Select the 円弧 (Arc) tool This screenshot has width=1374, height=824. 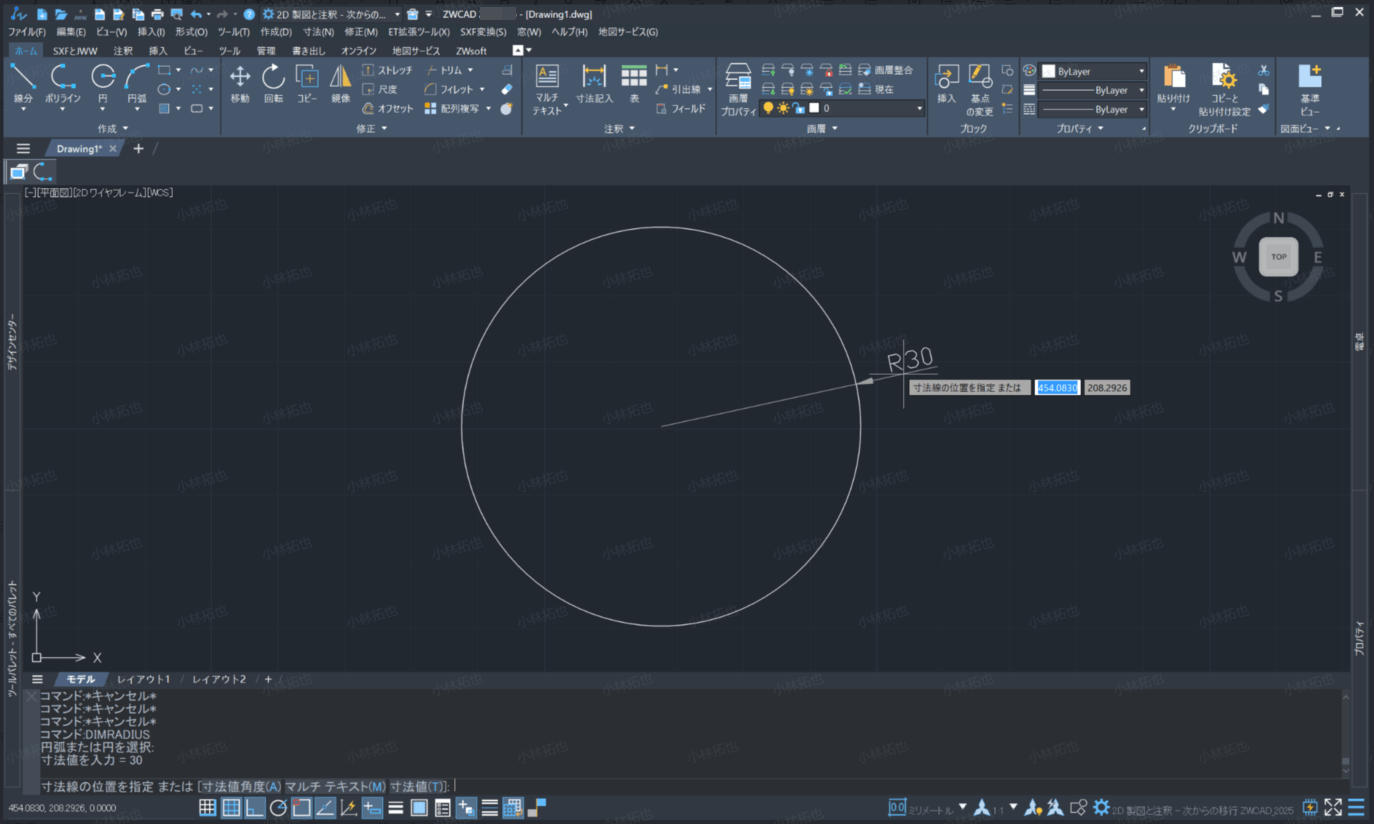tap(137, 84)
